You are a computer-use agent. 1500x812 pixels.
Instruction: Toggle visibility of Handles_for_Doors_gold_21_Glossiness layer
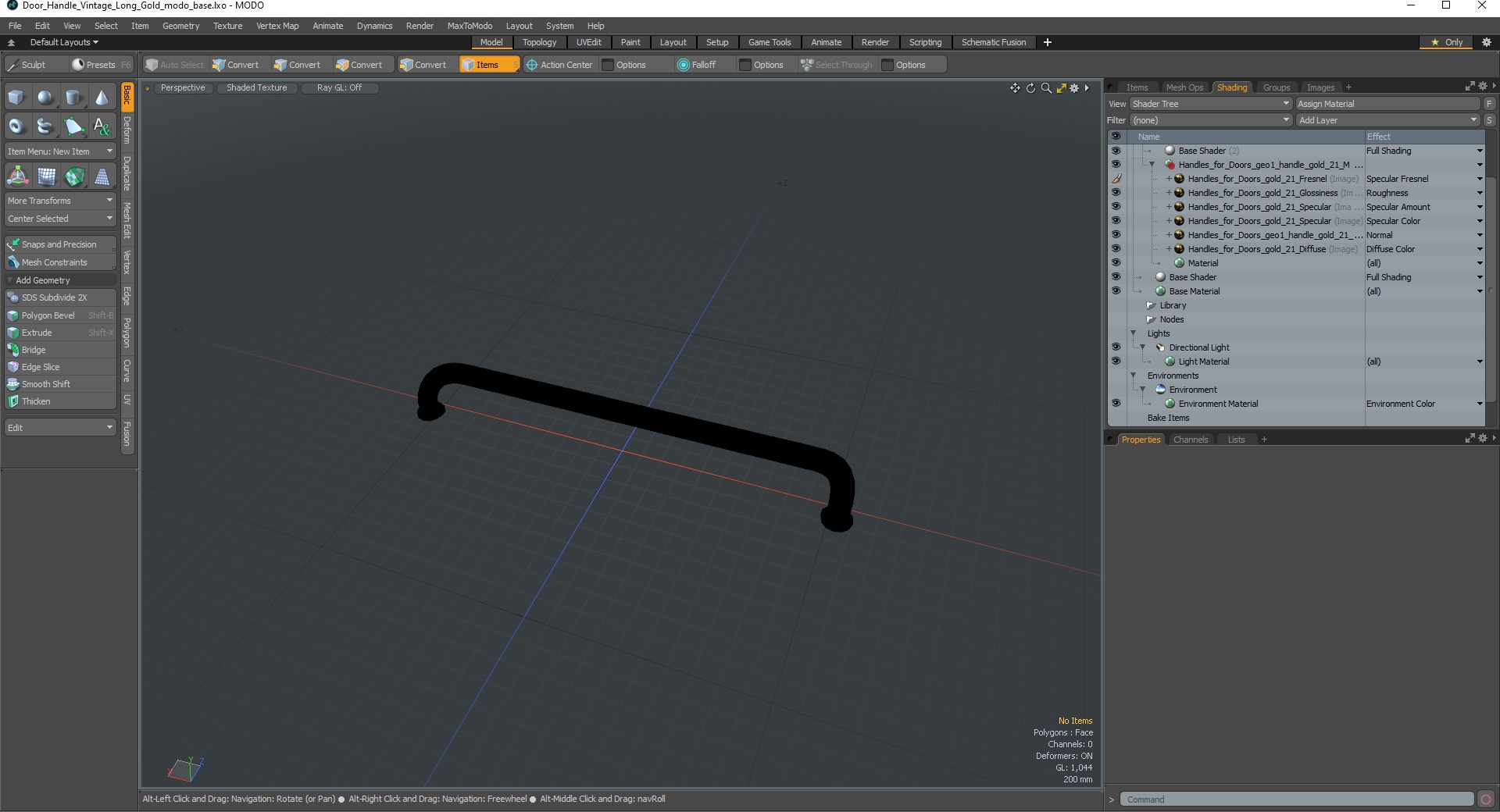click(1116, 193)
